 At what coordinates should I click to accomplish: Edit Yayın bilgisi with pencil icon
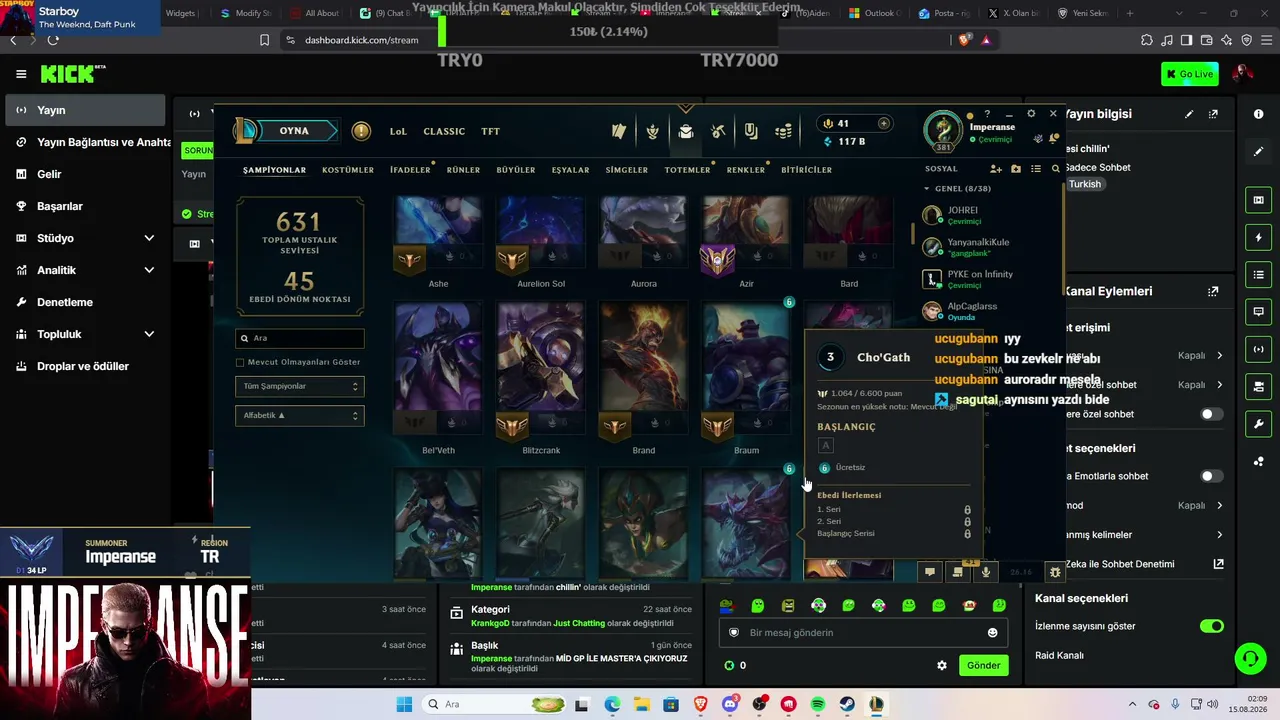point(1189,114)
